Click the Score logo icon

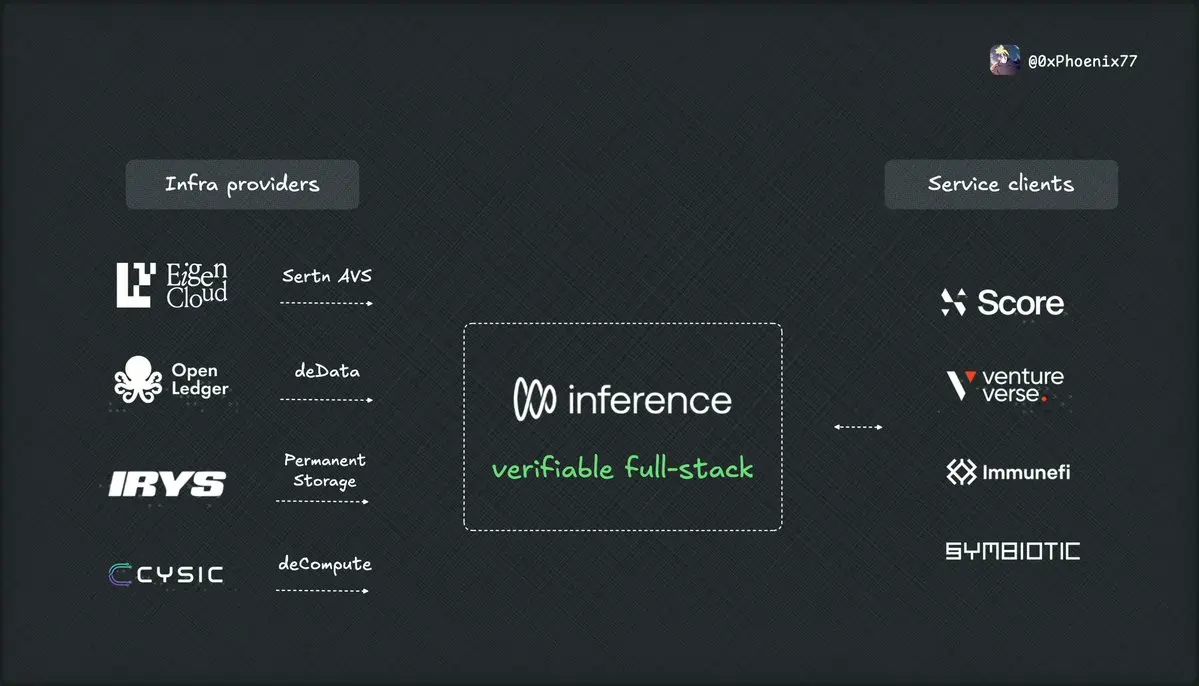pos(954,302)
